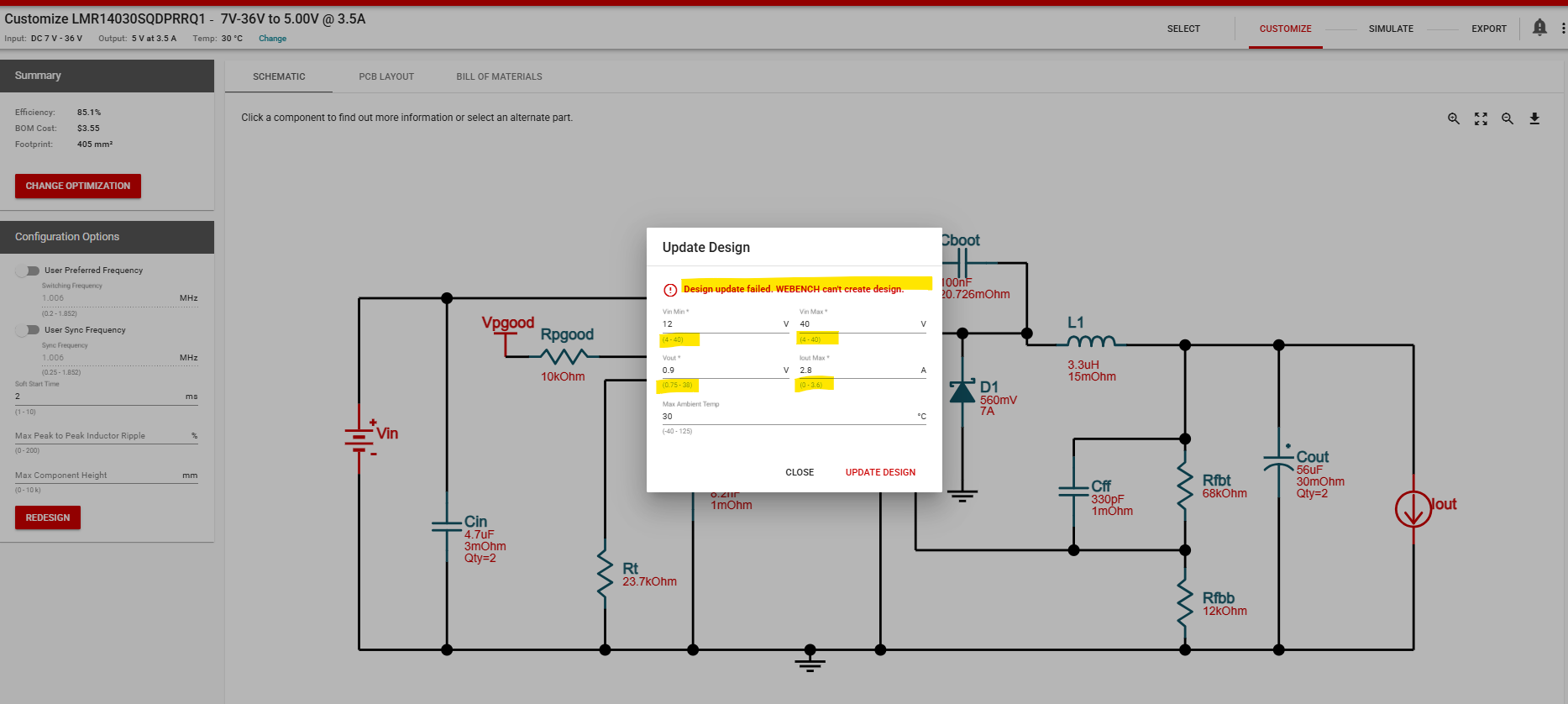Select the Vpgood net marker
Screen dimensions: 1568x704
(x=506, y=343)
